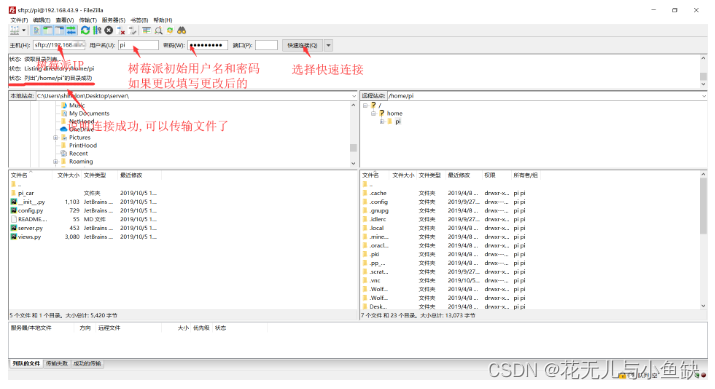The image size is (715, 389).
Task: Disconnect from the current server
Action: (x=121, y=31)
